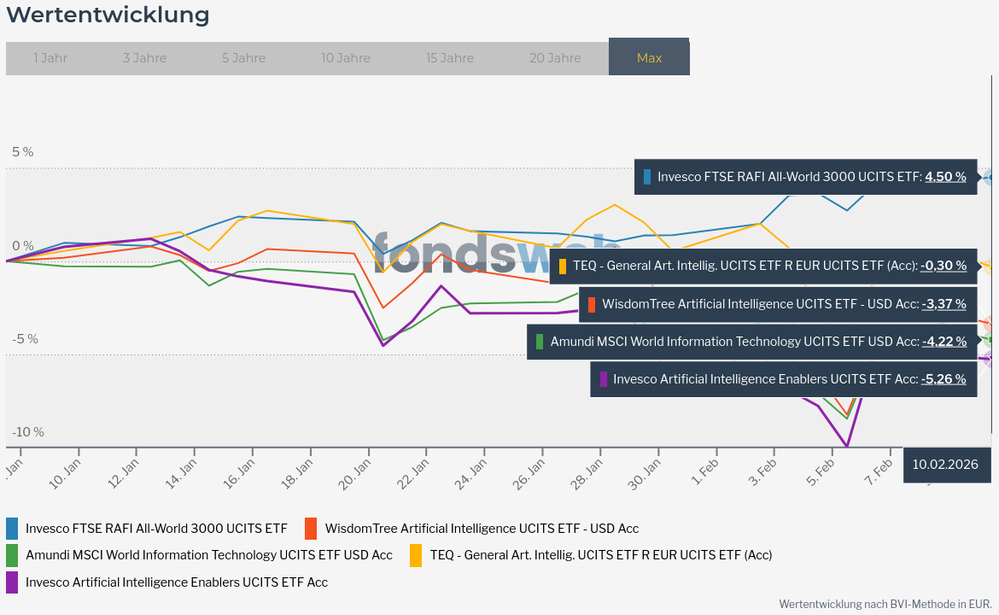Image resolution: width=999 pixels, height=615 pixels.
Task: Open the 15 Jahre time range
Action: click(450, 58)
